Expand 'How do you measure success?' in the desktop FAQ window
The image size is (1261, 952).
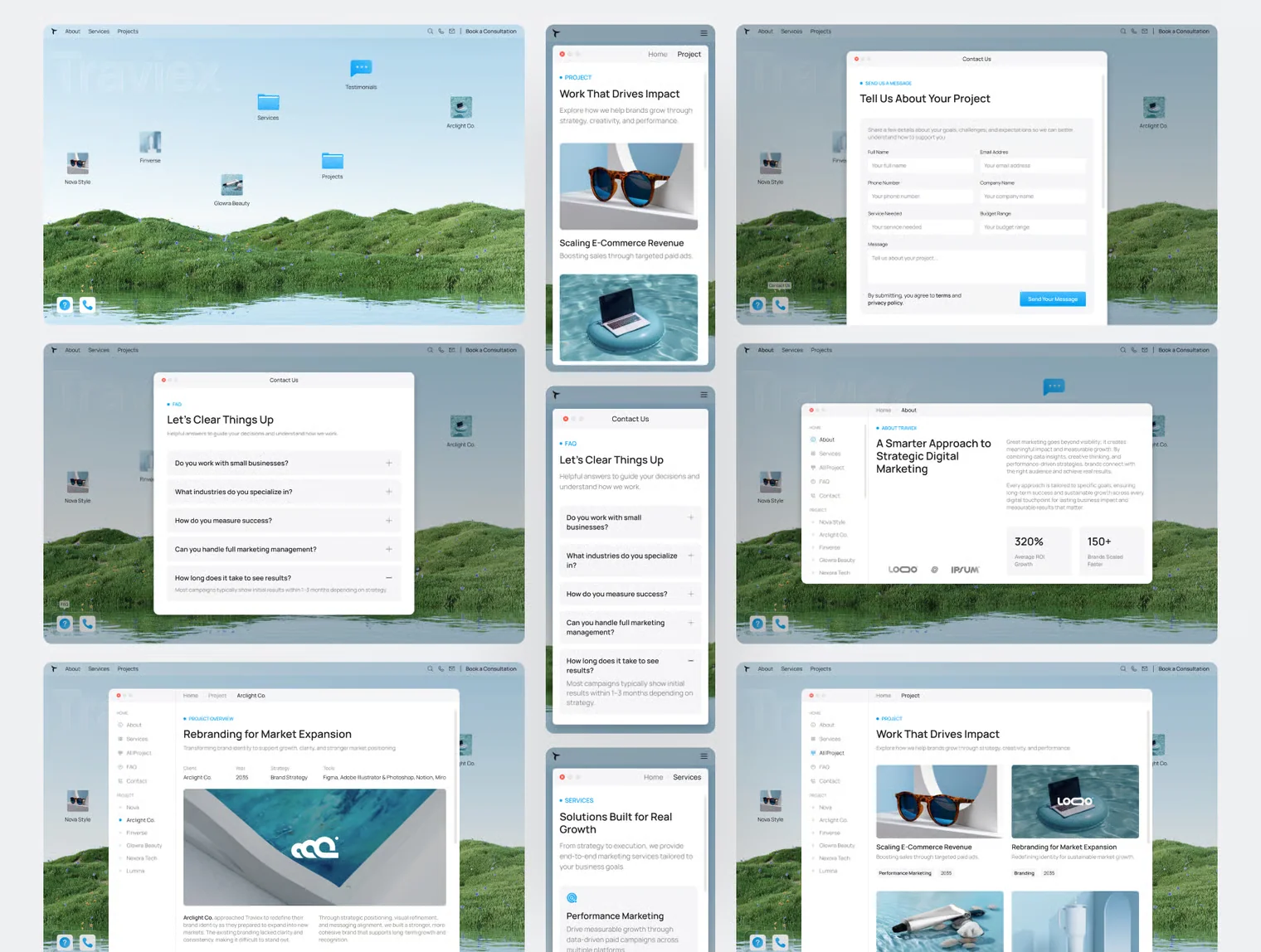[x=284, y=521]
